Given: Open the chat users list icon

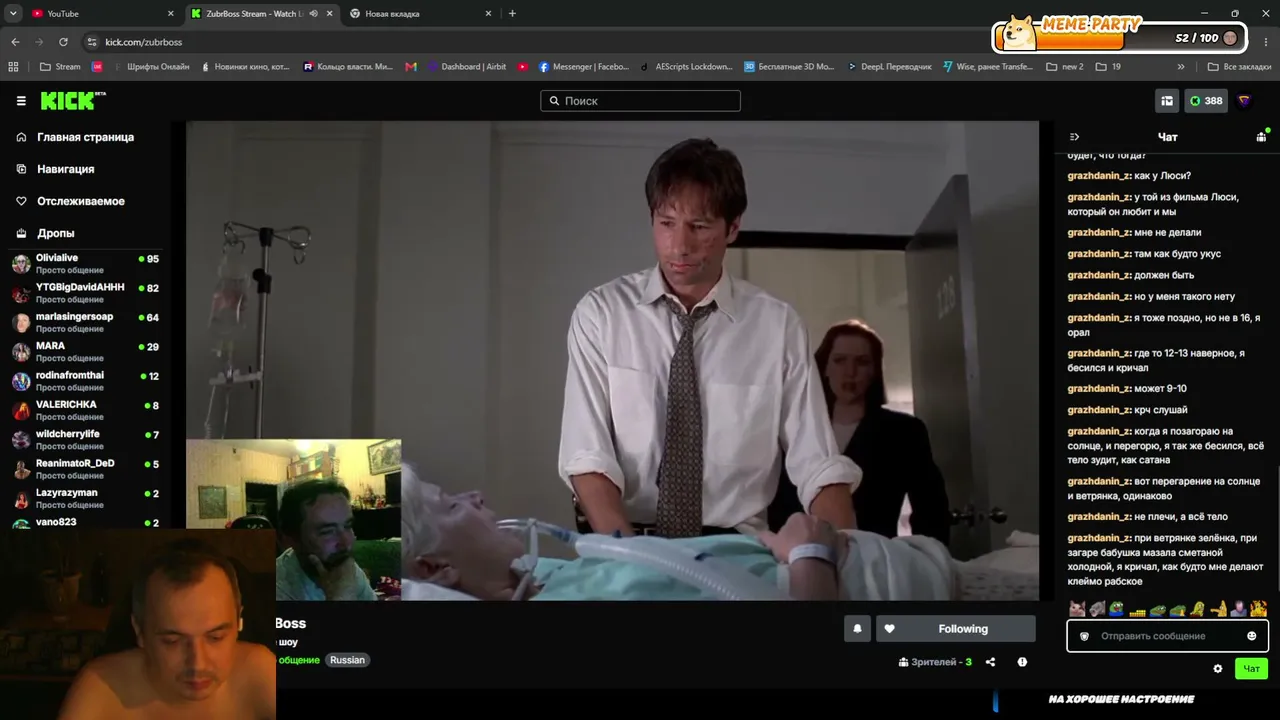Looking at the screenshot, I should pos(1261,137).
